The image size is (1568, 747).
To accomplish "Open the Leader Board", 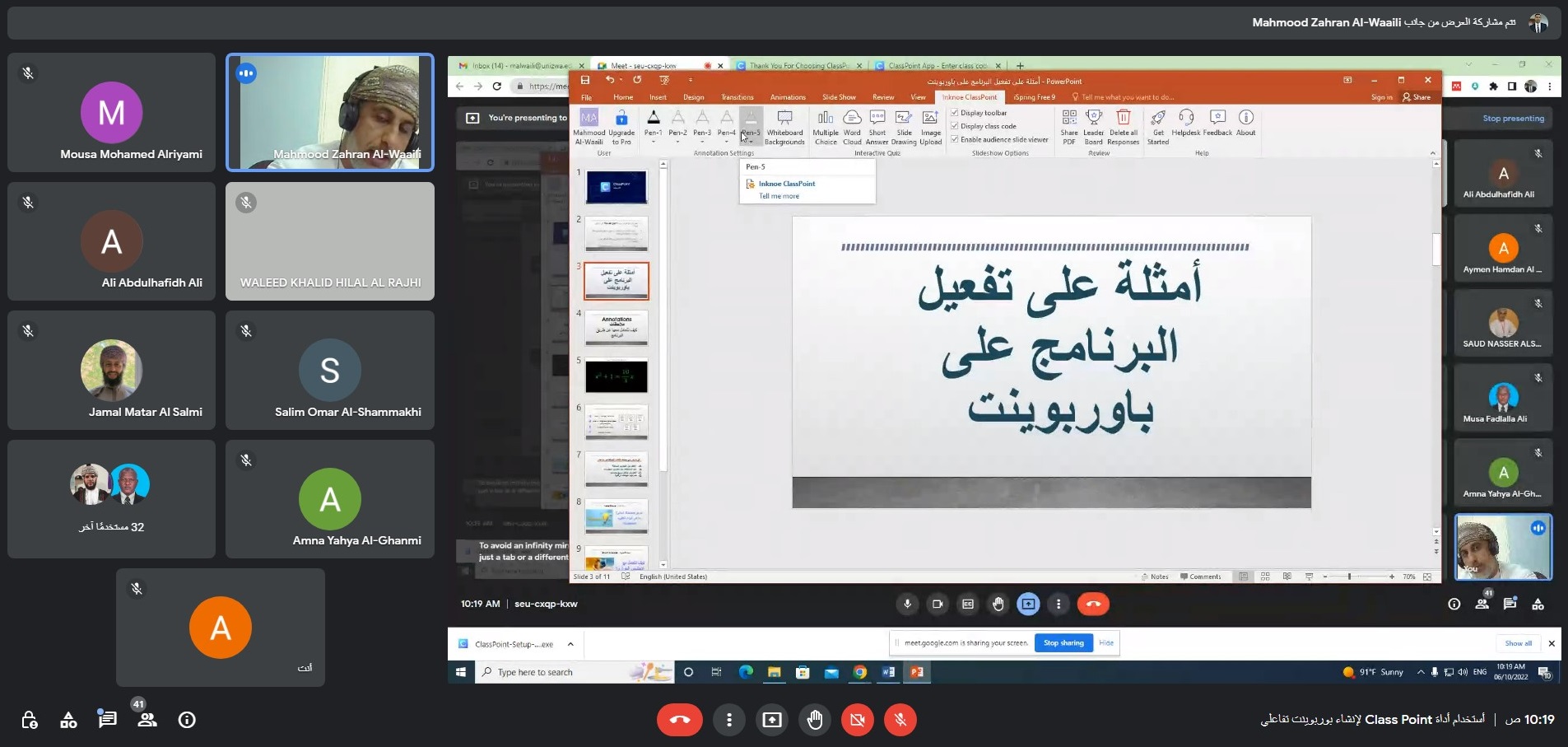I will click(1093, 128).
